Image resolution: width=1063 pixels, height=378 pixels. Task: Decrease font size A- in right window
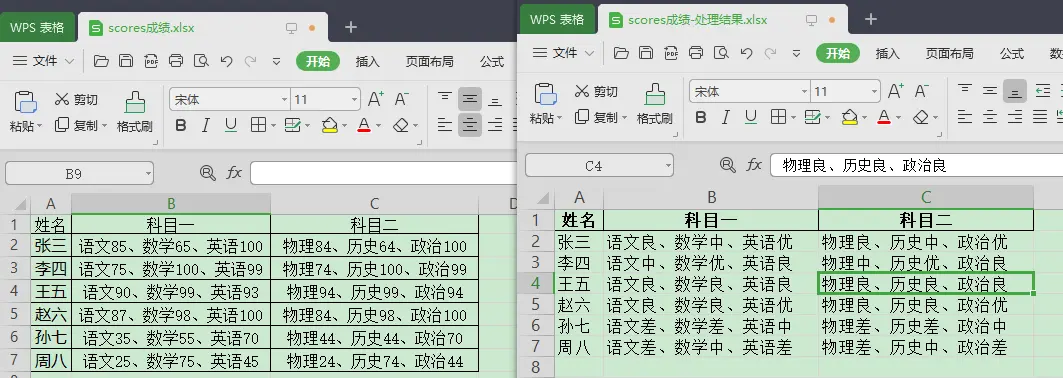pyautogui.click(x=921, y=91)
